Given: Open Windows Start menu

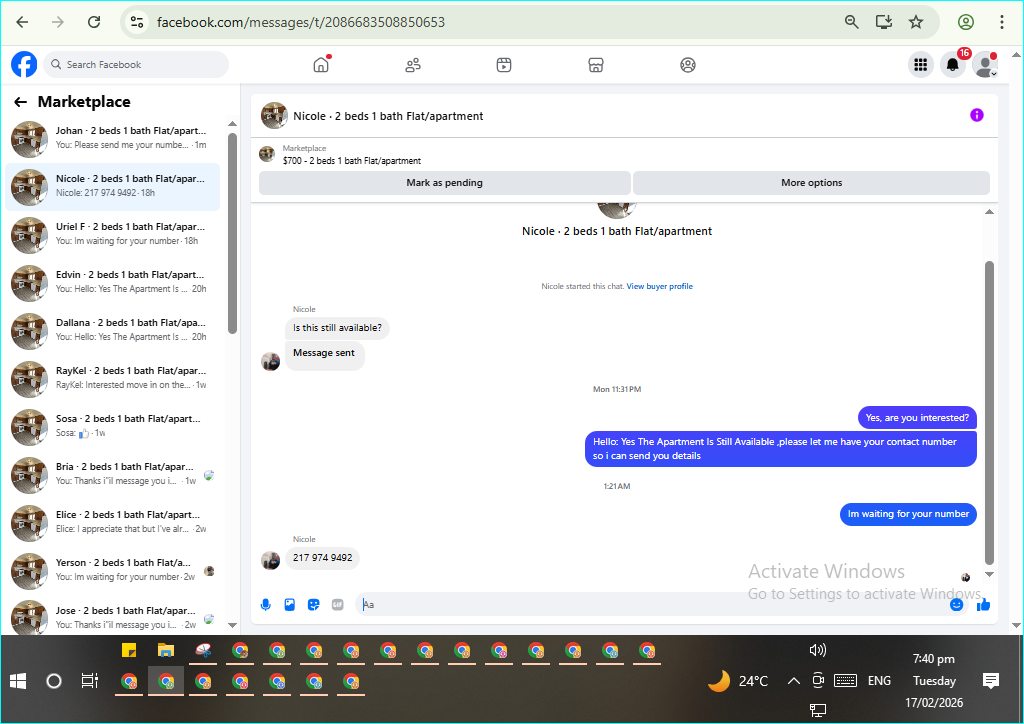Looking at the screenshot, I should point(18,682).
